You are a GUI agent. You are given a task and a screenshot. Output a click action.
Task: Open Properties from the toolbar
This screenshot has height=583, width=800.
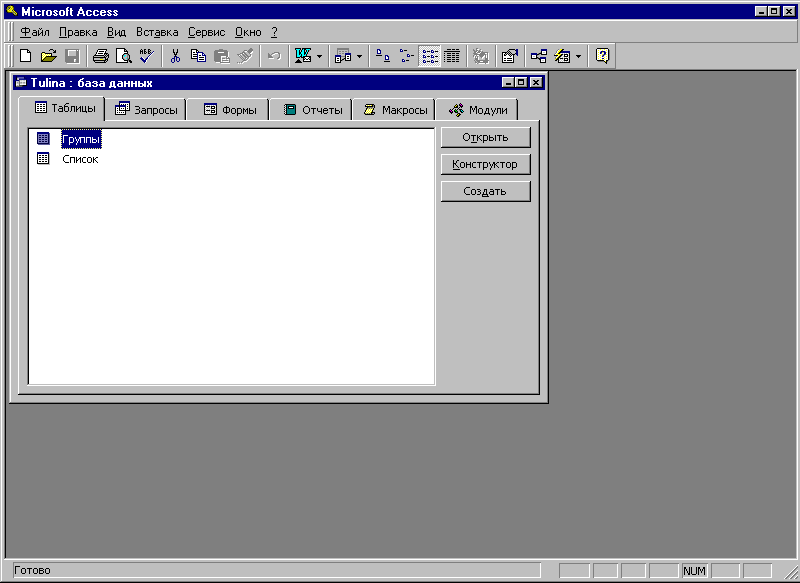click(x=509, y=56)
